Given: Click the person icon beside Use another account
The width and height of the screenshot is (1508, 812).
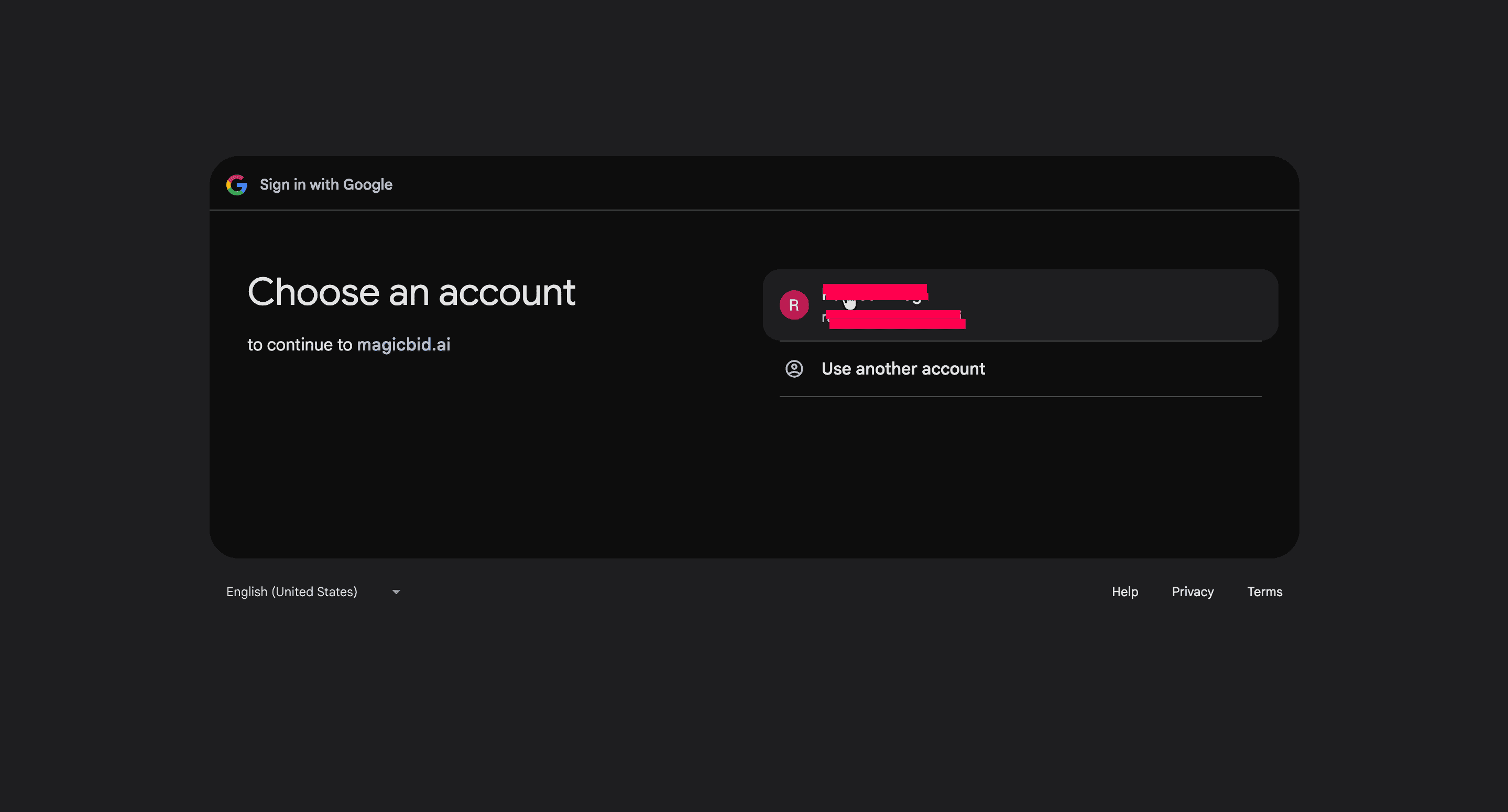Looking at the screenshot, I should (794, 369).
